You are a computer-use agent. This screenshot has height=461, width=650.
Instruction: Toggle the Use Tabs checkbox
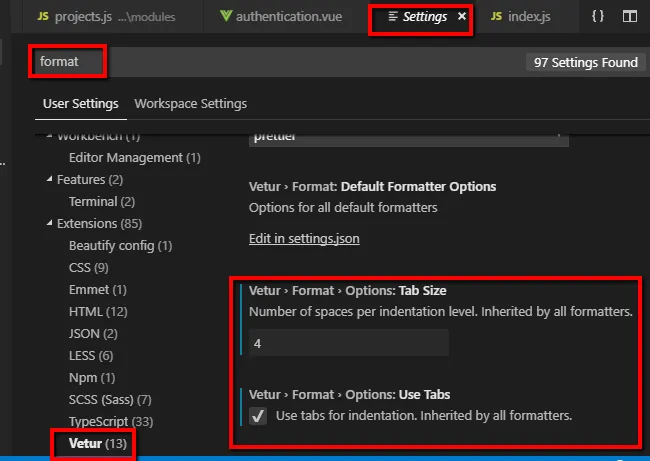(x=259, y=416)
